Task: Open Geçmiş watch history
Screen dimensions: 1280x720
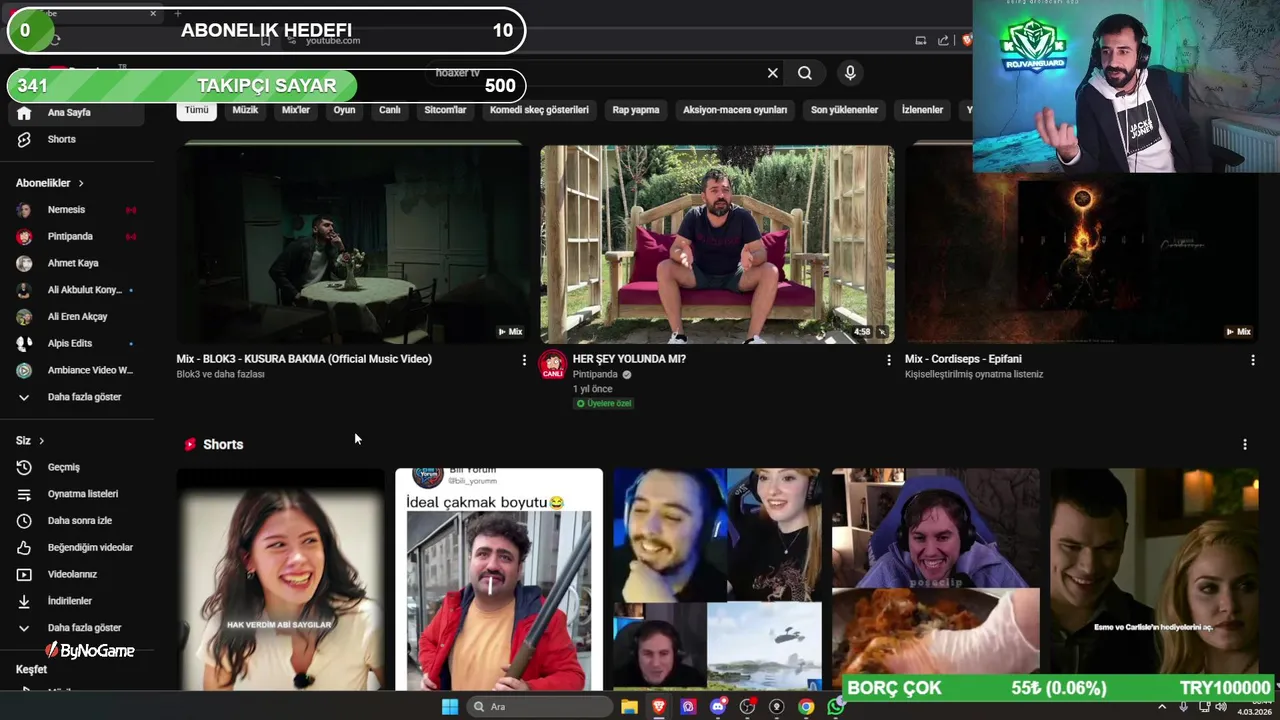Action: (77, 467)
